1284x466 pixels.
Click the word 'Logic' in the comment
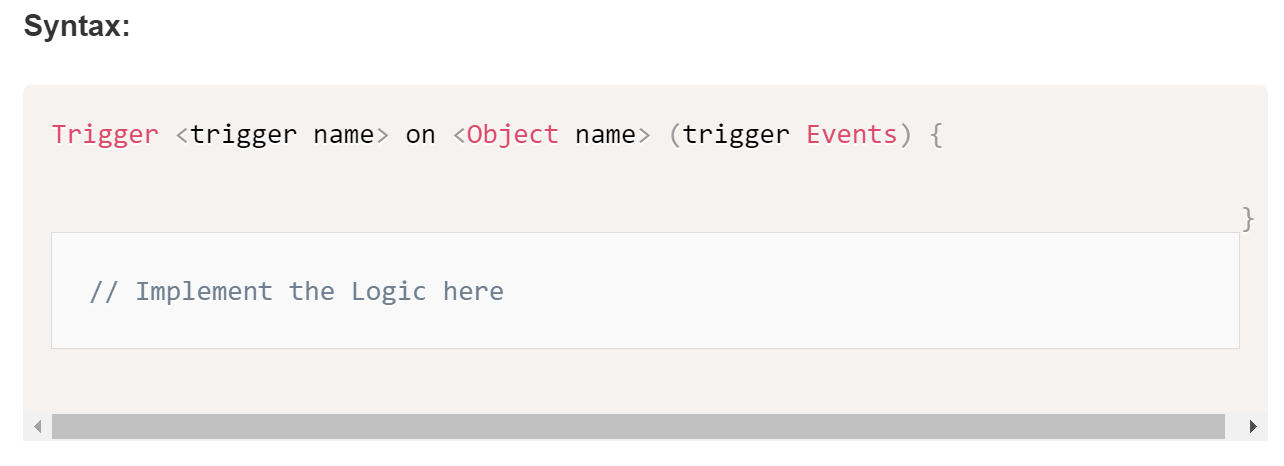389,292
